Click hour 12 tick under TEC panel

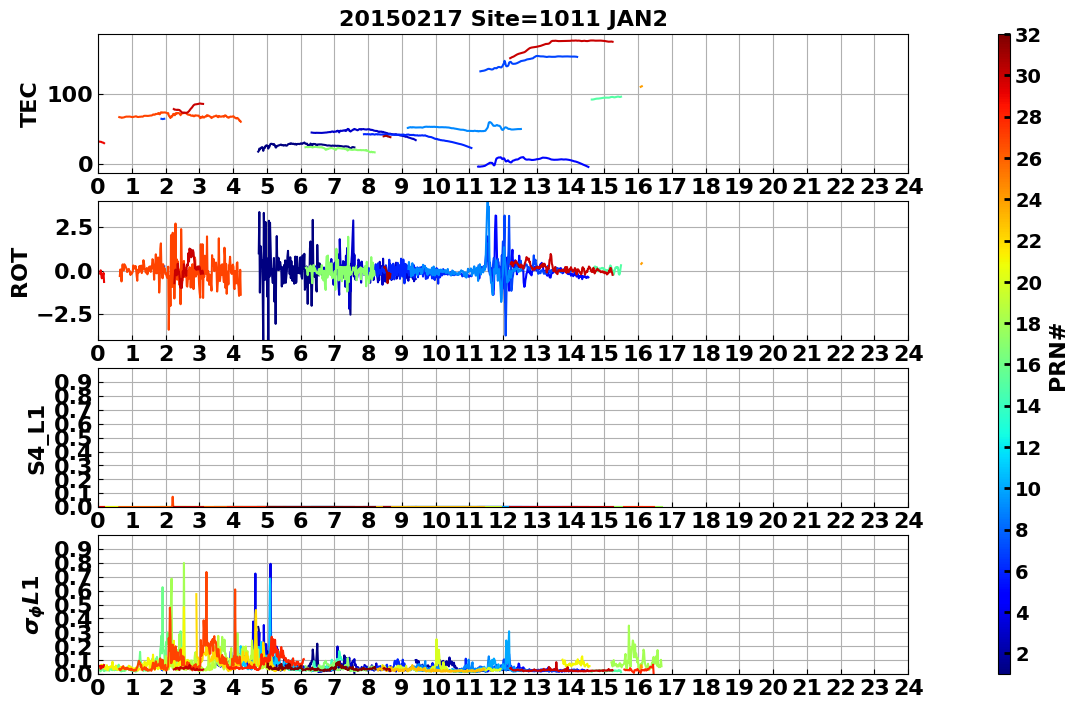(x=503, y=186)
